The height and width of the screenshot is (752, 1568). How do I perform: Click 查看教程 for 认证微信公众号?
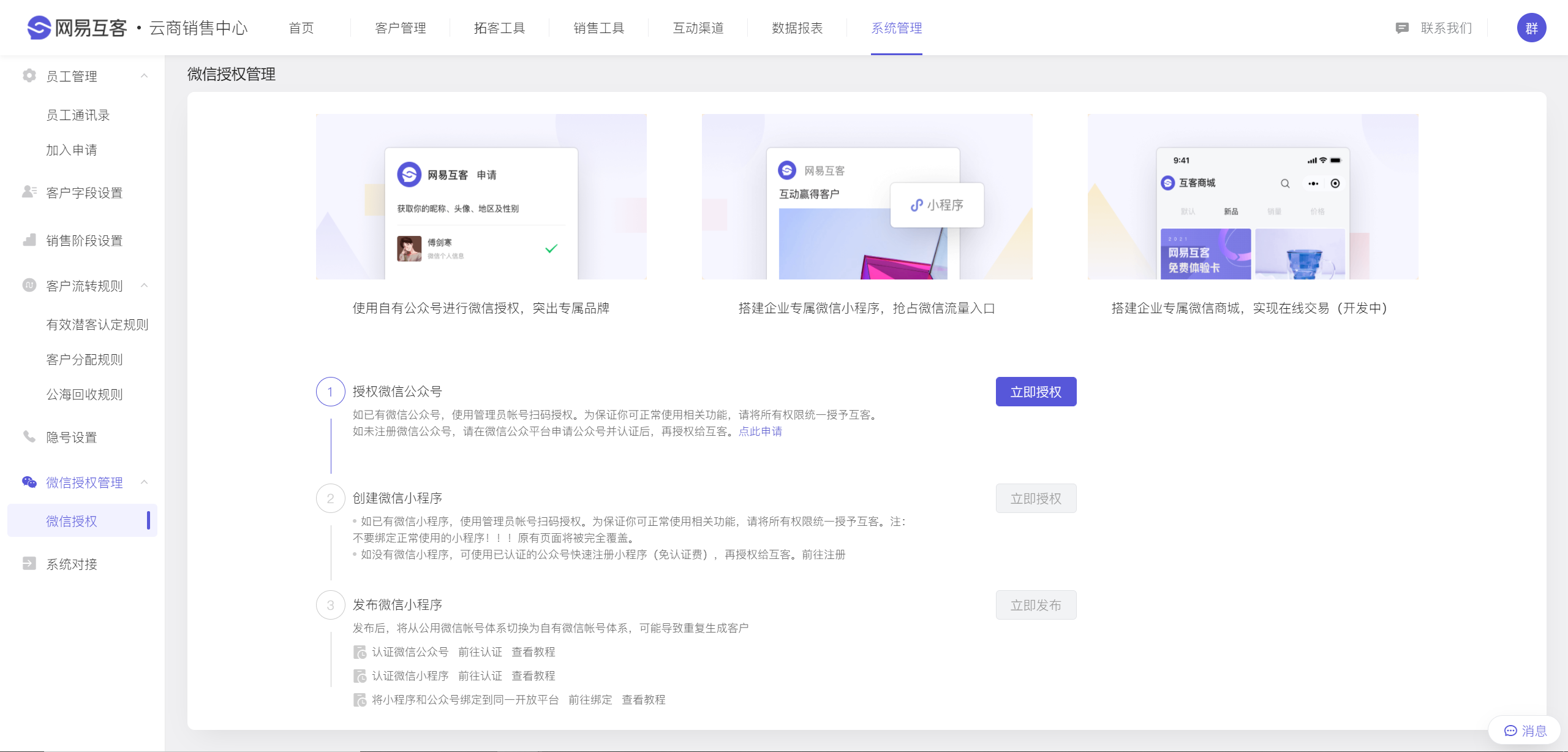click(533, 652)
